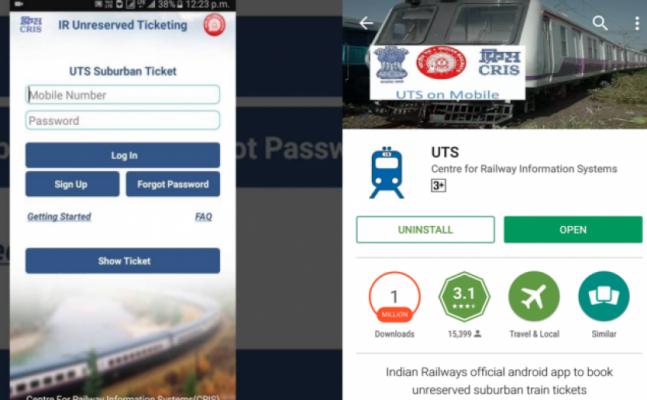This screenshot has height=400, width=647.
Task: Tap the back arrow on Play Store page
Action: 366,23
